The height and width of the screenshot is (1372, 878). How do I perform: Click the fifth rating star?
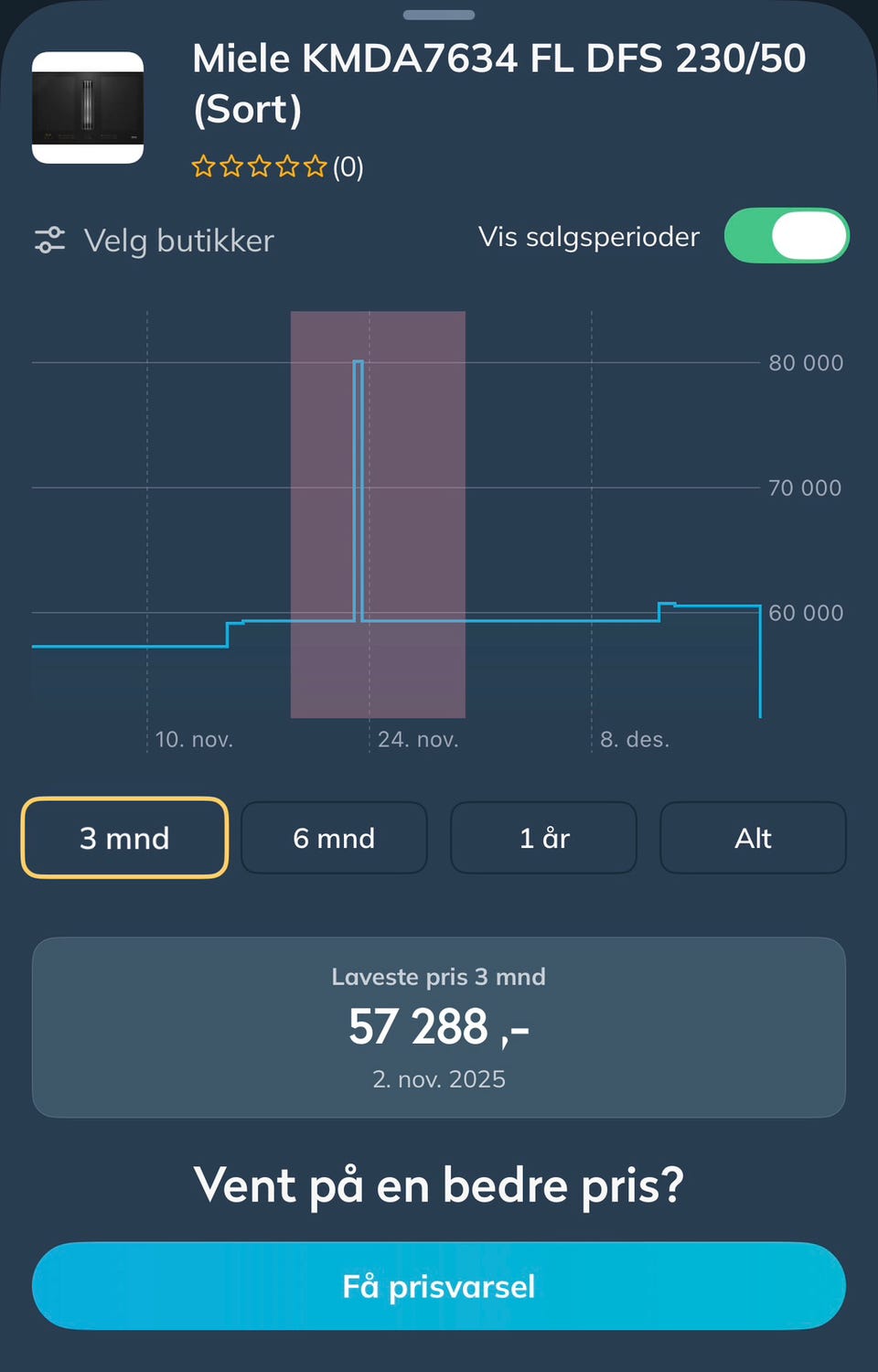[x=316, y=166]
